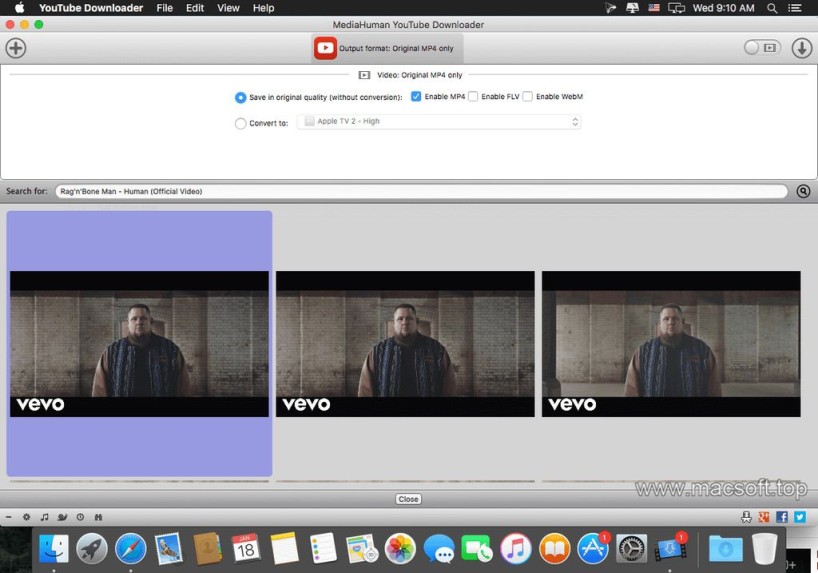This screenshot has width=818, height=573.
Task: Open settings gear in bottom status bar
Action: (x=27, y=517)
